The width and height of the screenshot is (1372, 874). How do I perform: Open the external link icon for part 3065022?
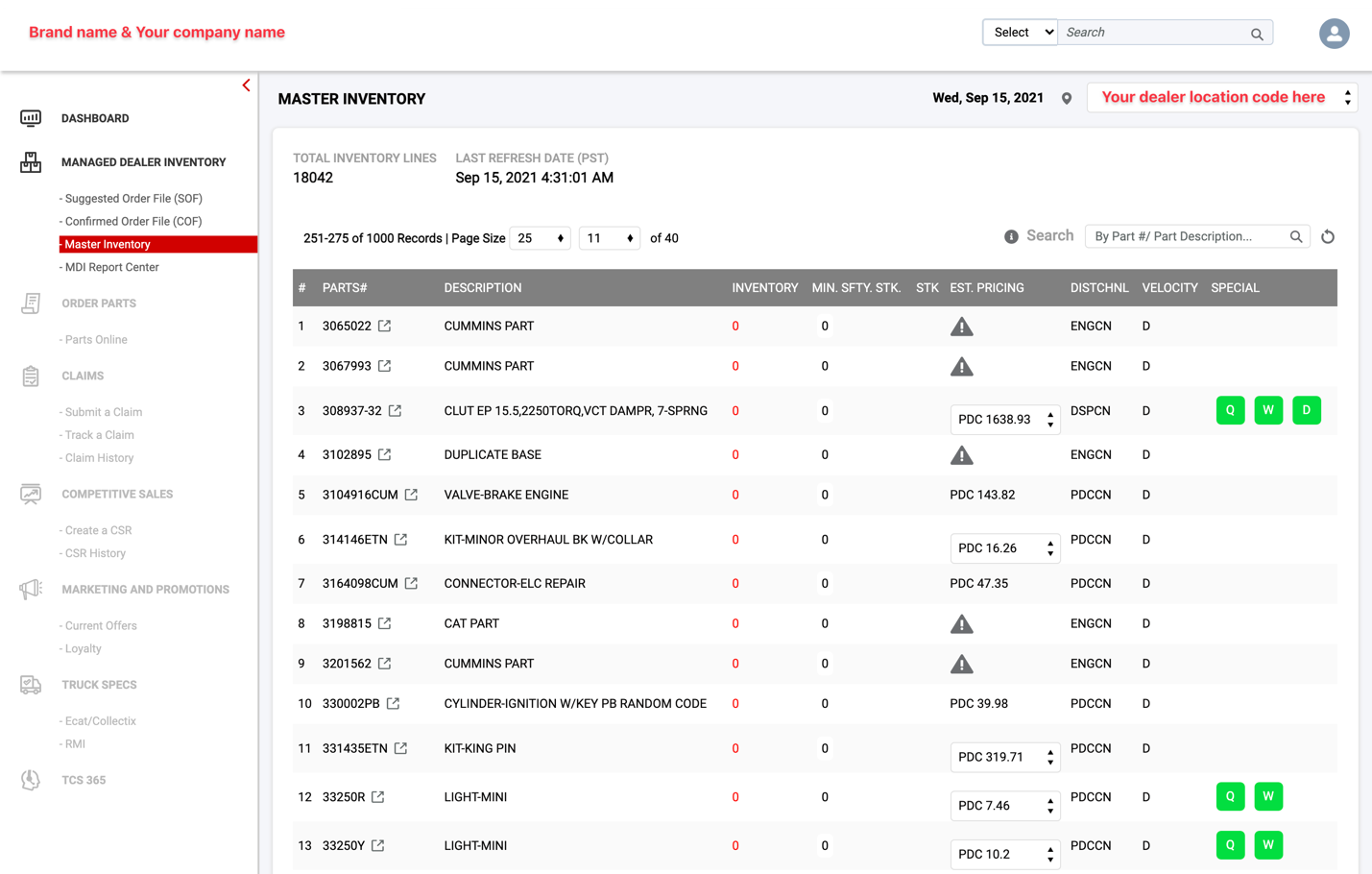click(x=385, y=326)
